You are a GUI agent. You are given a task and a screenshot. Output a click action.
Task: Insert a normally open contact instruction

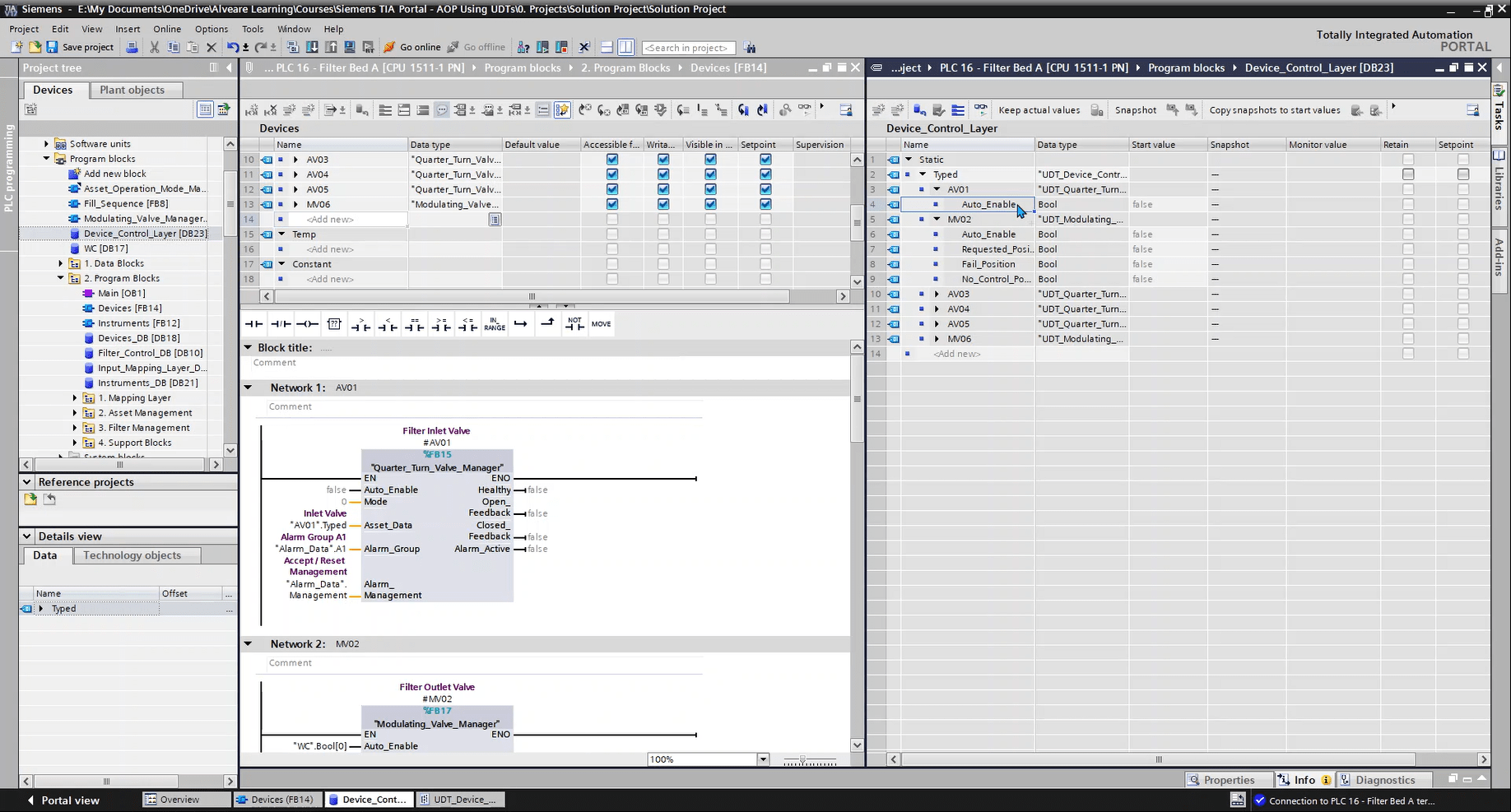253,324
